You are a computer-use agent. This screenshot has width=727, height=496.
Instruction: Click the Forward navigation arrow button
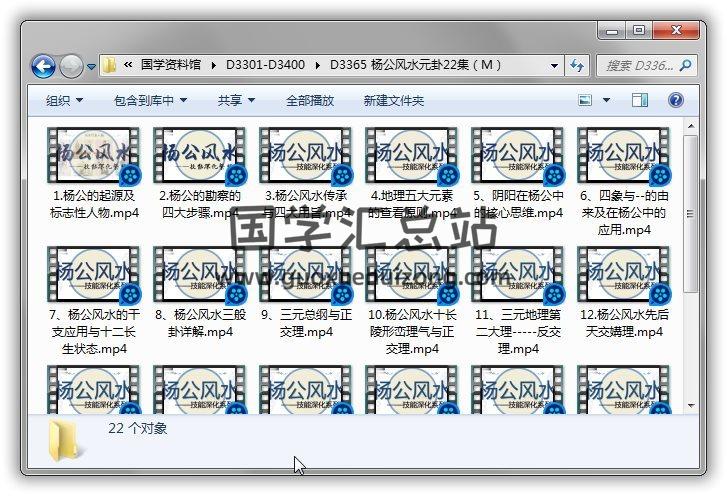[x=71, y=67]
